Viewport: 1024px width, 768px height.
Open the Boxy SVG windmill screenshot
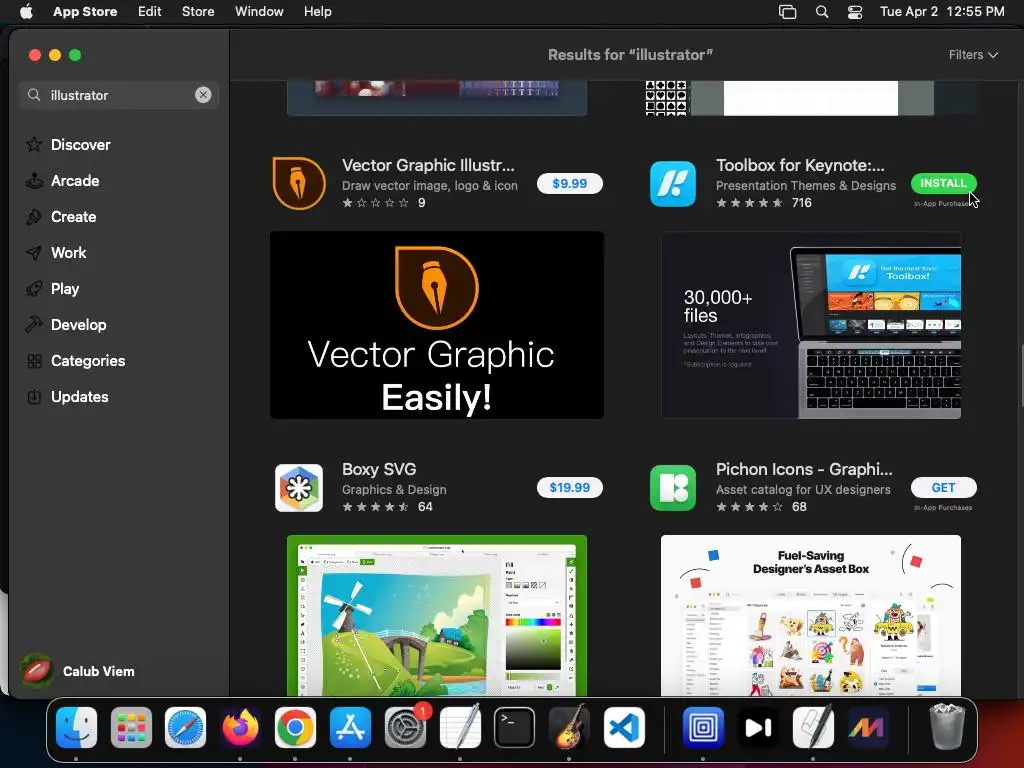(437, 615)
